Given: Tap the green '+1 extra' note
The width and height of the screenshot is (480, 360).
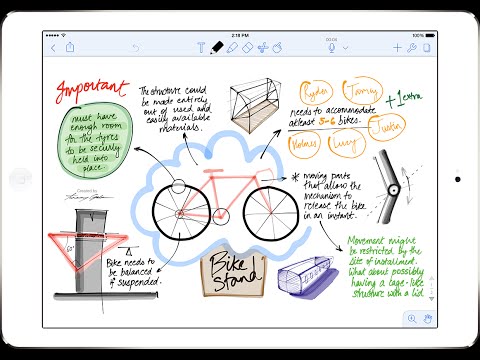Looking at the screenshot, I should point(404,99).
